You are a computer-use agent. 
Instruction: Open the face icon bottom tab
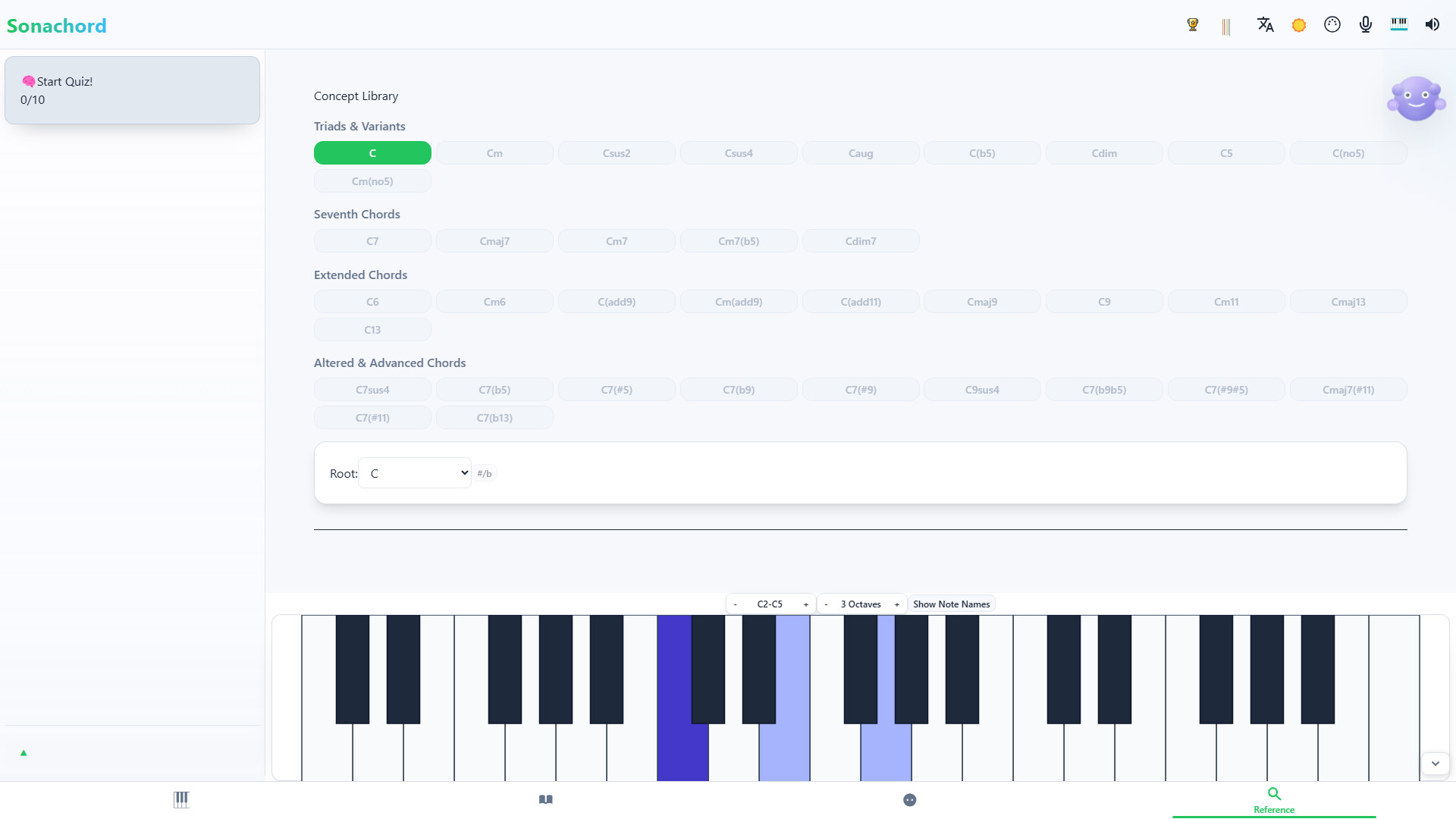tap(910, 800)
